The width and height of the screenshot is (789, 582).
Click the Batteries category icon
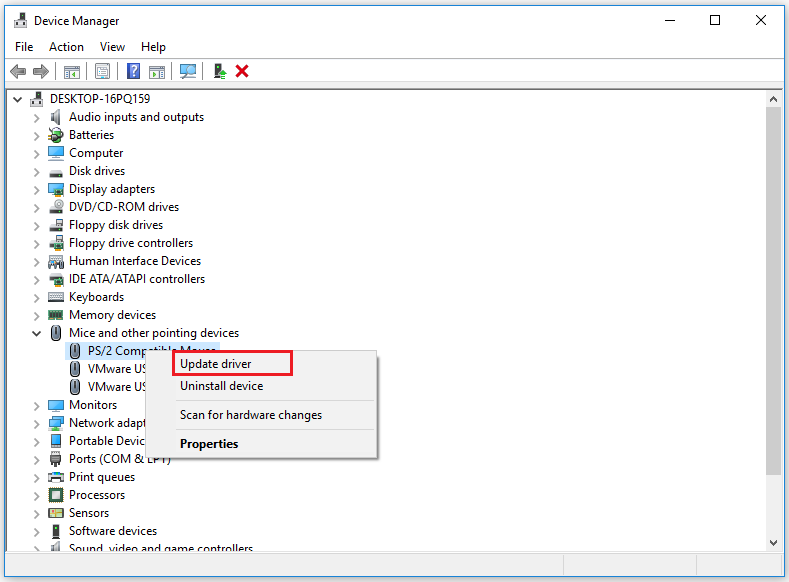56,135
